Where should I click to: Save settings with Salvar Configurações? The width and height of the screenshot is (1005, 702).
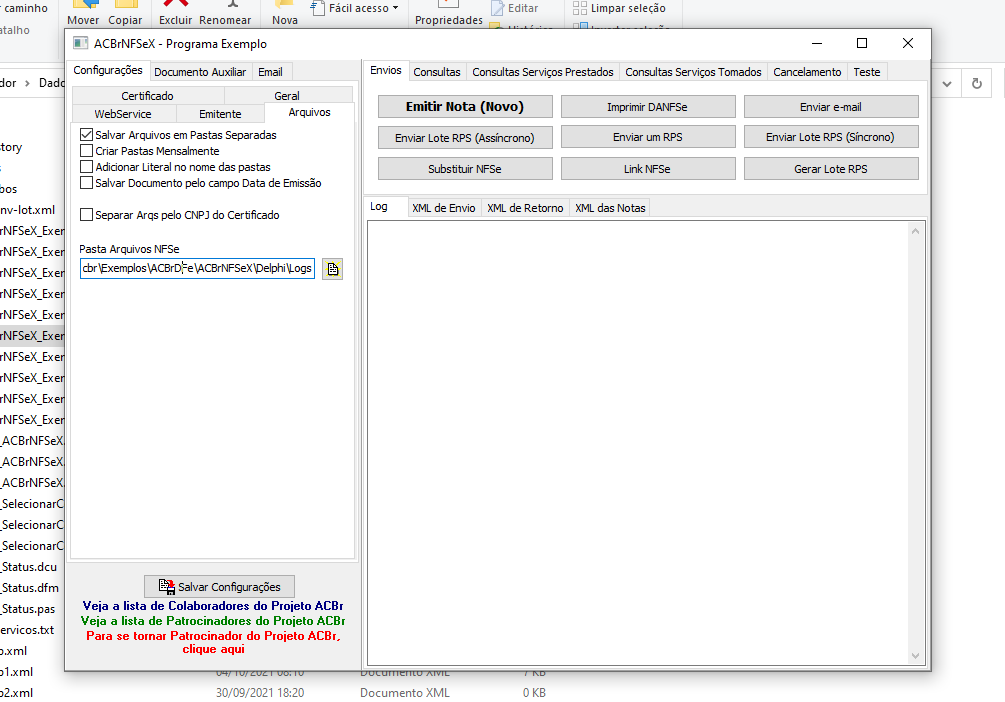[x=219, y=587]
